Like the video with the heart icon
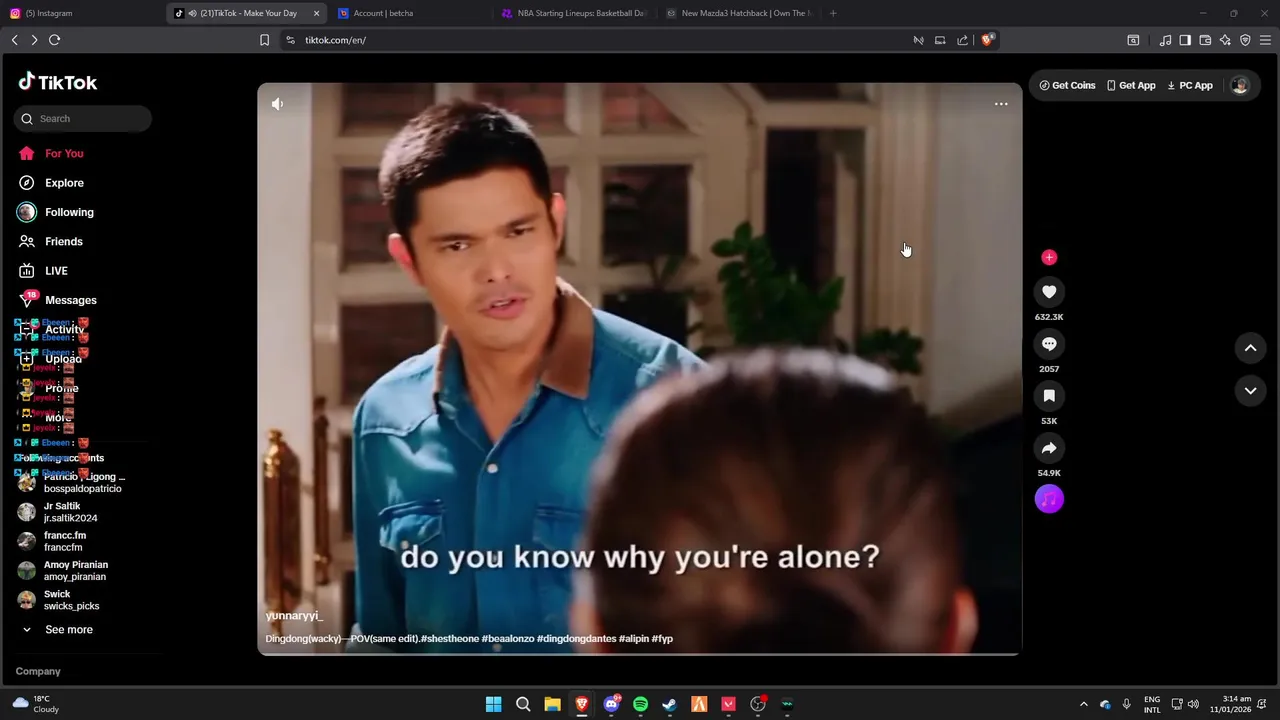Image resolution: width=1280 pixels, height=720 pixels. pos(1049,292)
